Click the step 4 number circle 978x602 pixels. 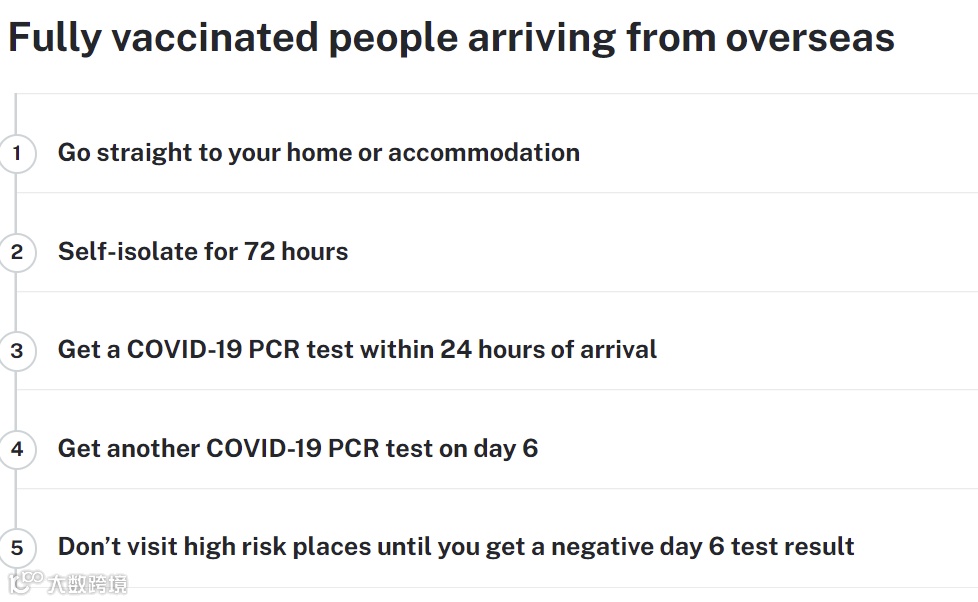click(16, 449)
